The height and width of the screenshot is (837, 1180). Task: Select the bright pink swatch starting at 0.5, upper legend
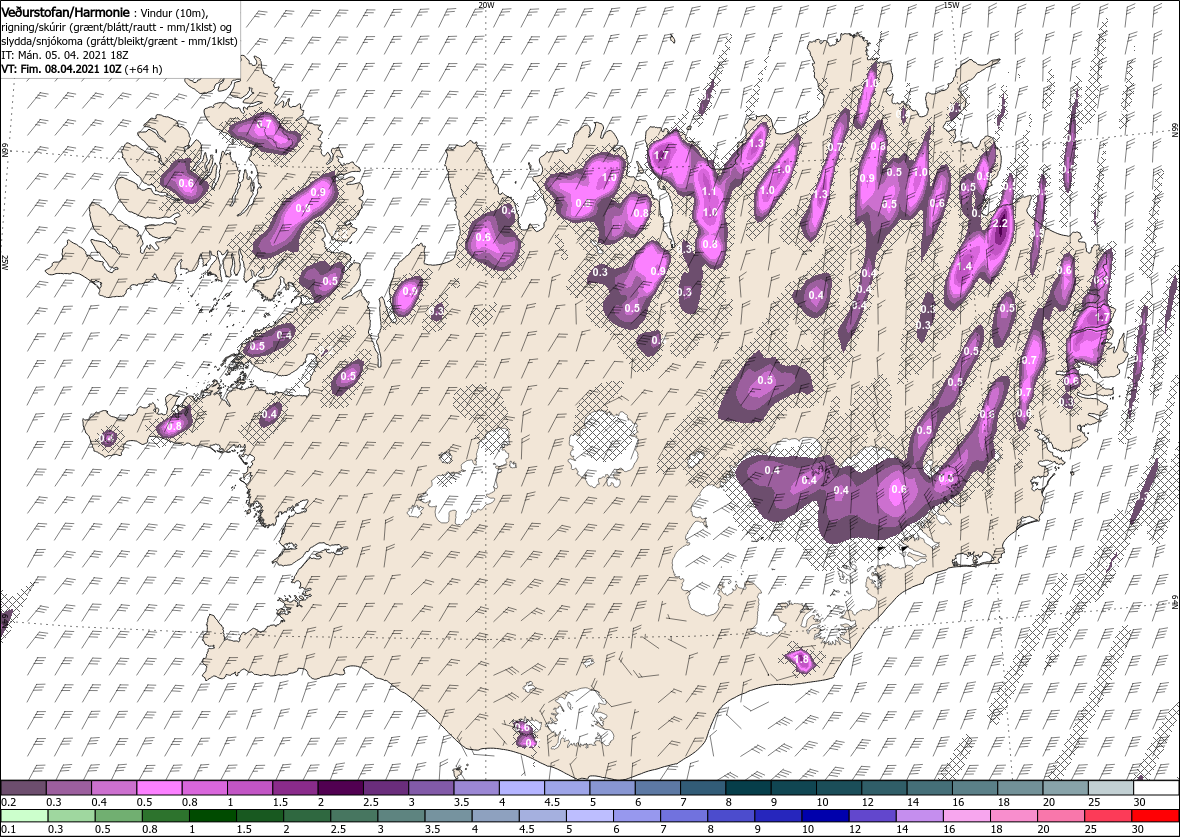(160, 788)
